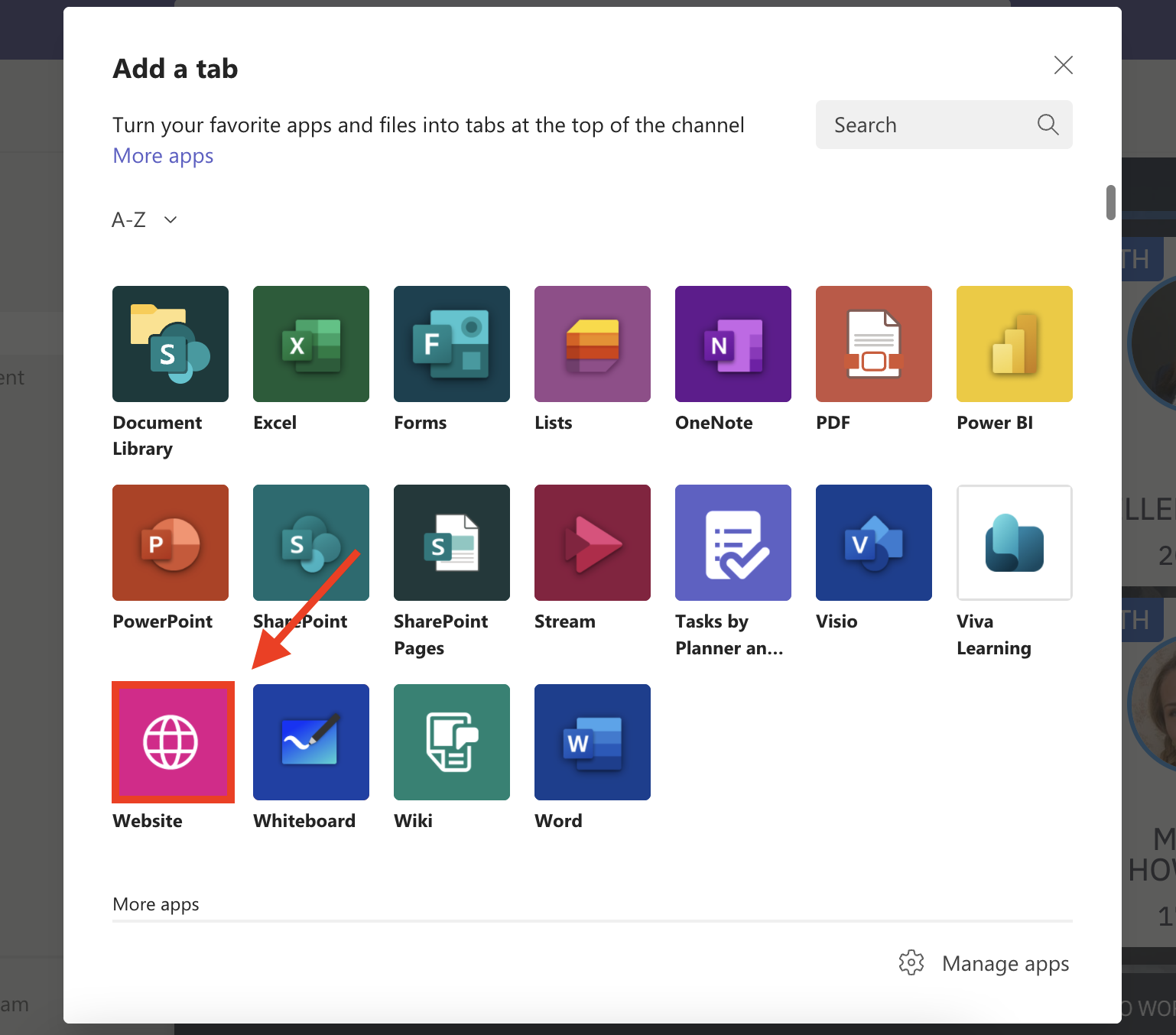
Task: Close the Add a tab dialog
Action: pos(1064,65)
